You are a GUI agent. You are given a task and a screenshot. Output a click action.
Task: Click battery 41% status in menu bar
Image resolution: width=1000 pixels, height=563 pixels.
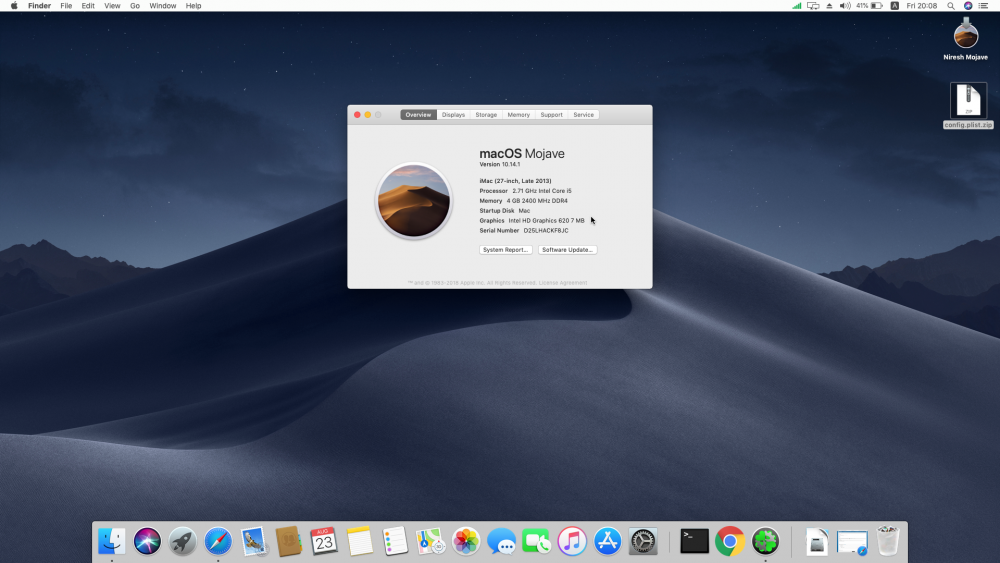click(869, 6)
